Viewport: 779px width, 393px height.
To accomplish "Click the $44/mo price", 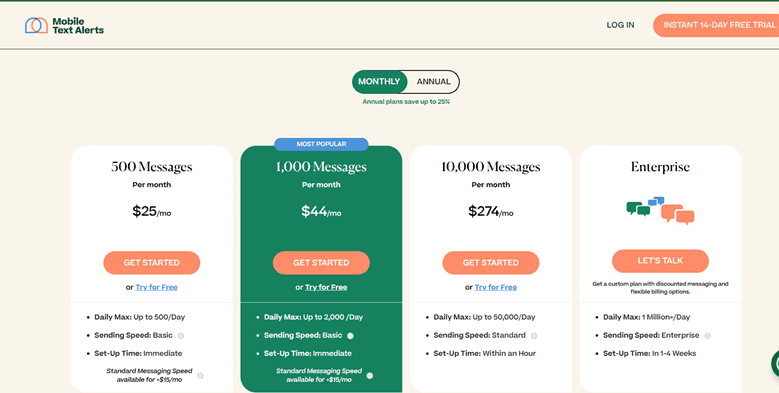I will click(321, 212).
